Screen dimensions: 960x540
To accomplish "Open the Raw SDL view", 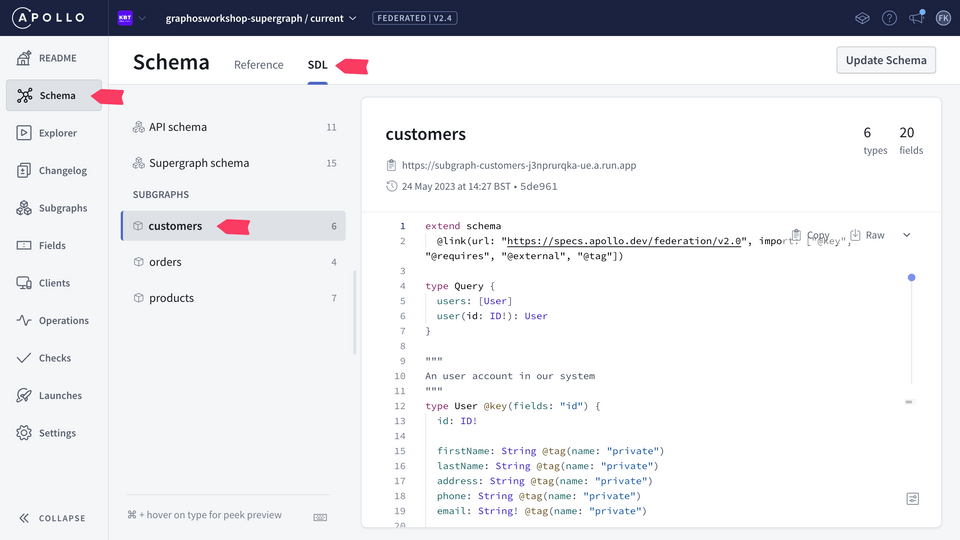I will click(868, 235).
